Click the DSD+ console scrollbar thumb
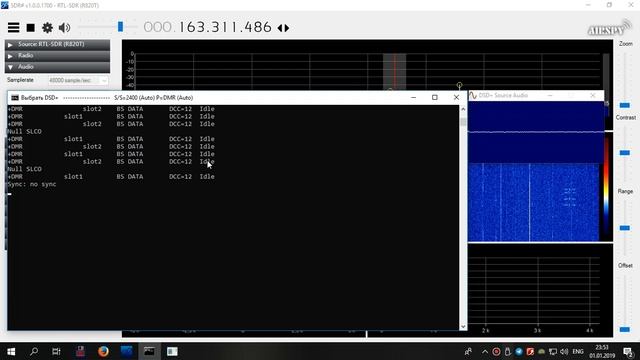Screen dimensions: 640x360 click(463, 122)
